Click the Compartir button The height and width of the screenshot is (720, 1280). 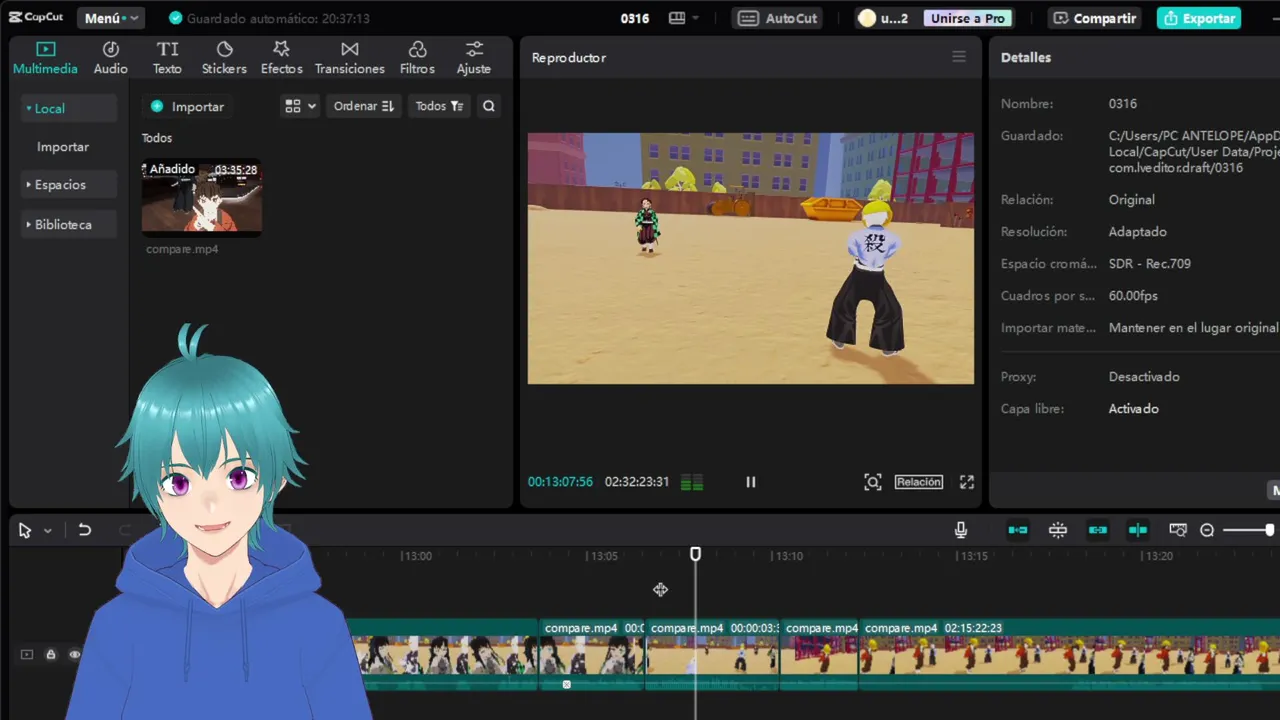(1094, 18)
